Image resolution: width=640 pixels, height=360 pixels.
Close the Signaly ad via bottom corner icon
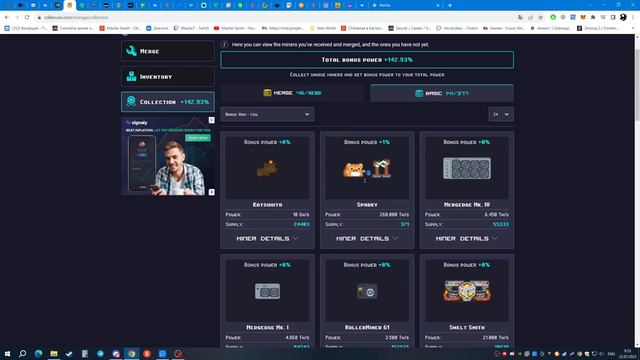(211, 192)
